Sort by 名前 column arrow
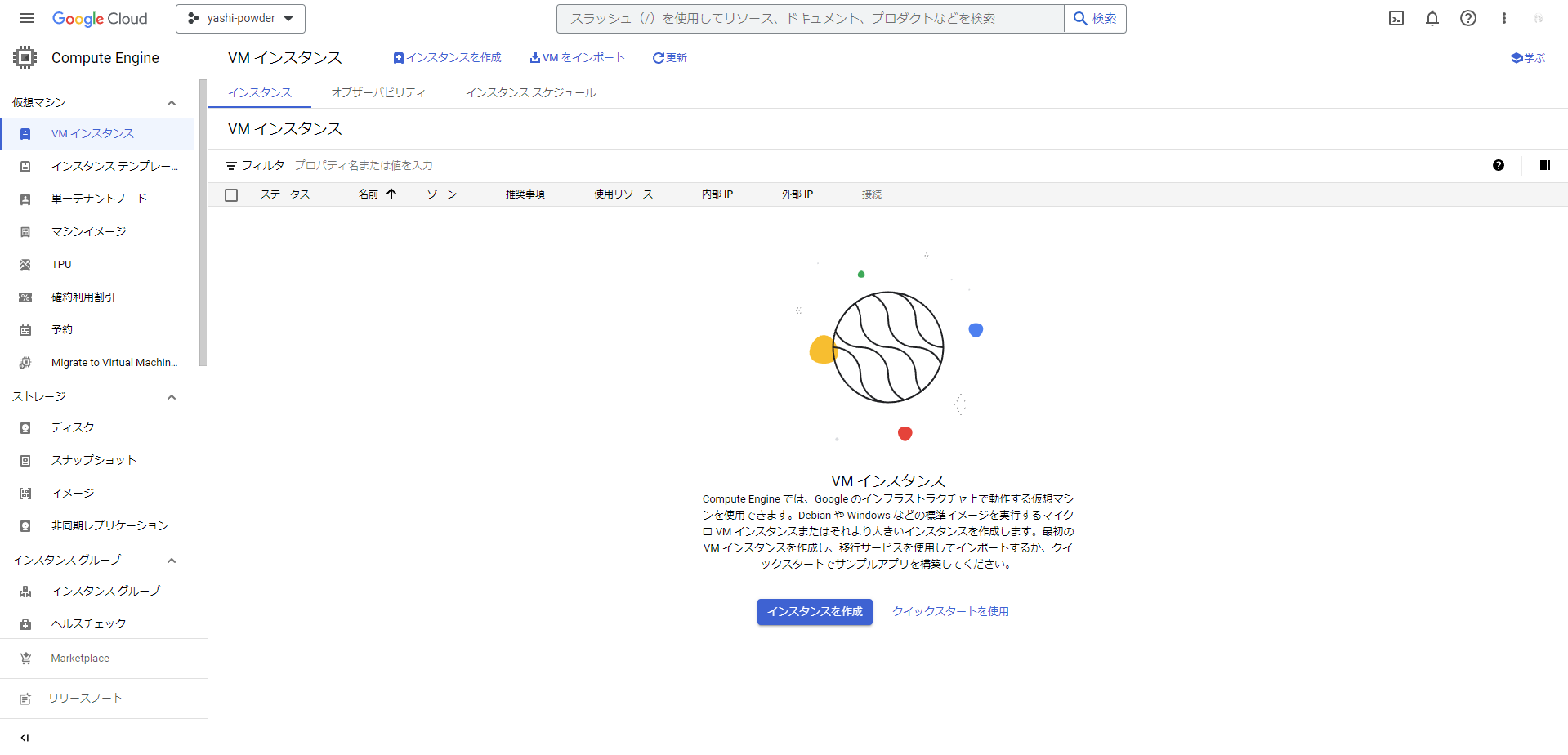This screenshot has width=1568, height=755. (391, 194)
